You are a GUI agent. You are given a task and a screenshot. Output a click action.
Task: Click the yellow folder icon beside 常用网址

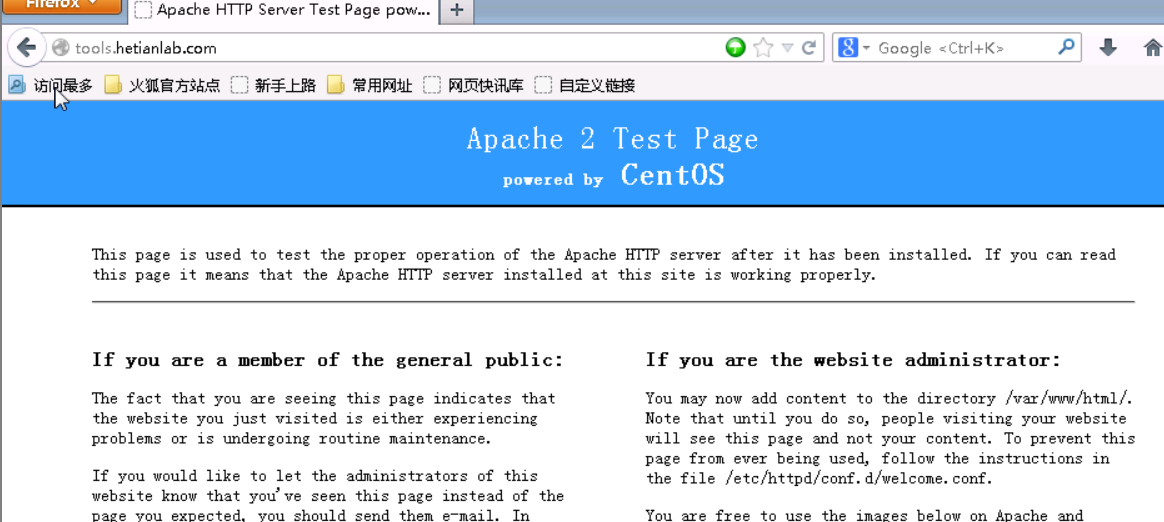pyautogui.click(x=336, y=86)
